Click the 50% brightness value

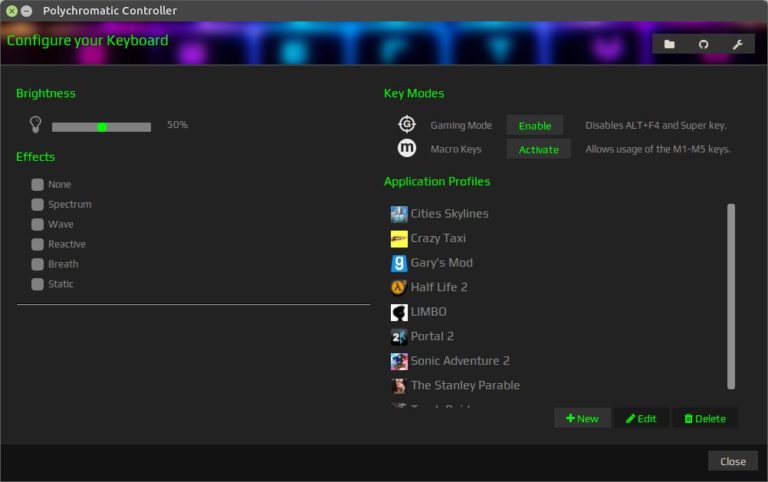[x=177, y=125]
